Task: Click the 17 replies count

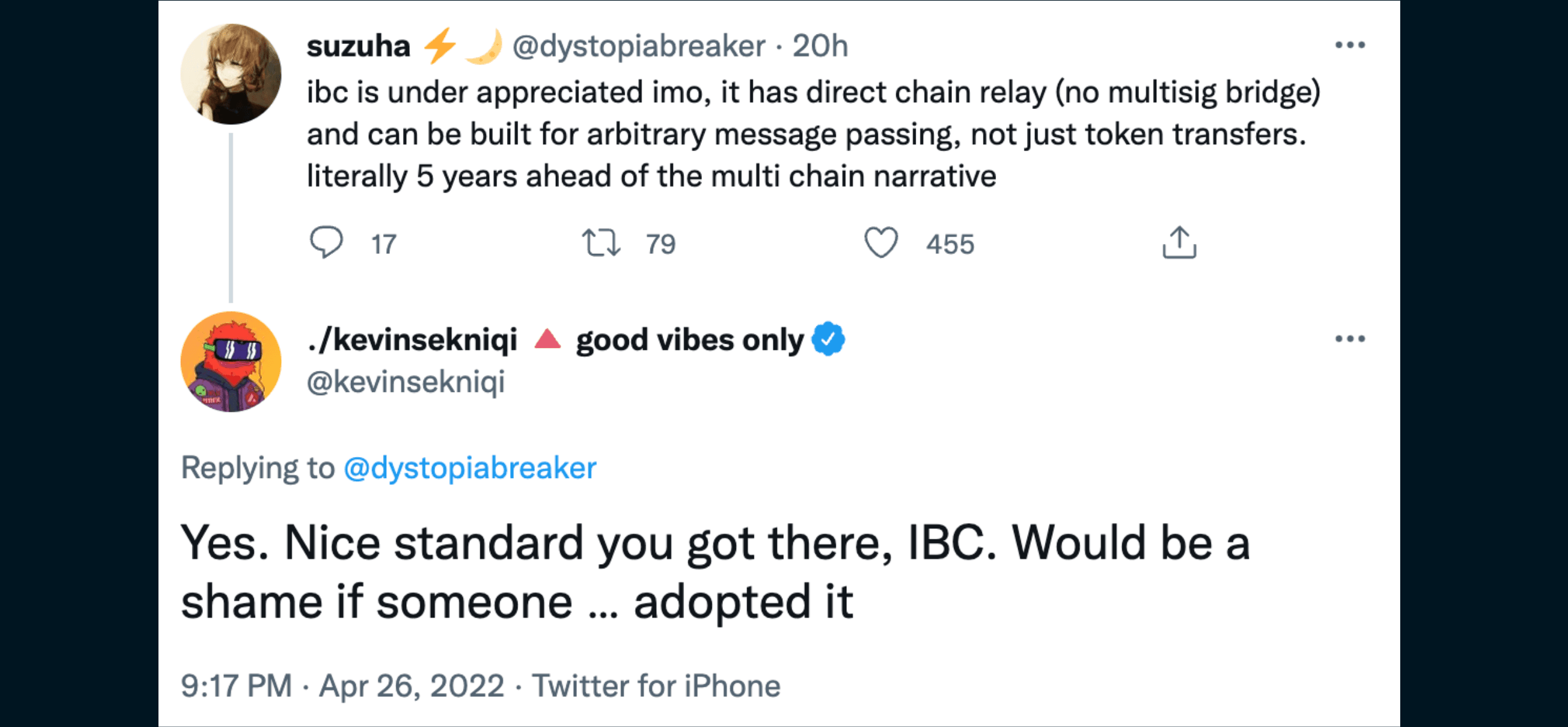Action: tap(384, 244)
